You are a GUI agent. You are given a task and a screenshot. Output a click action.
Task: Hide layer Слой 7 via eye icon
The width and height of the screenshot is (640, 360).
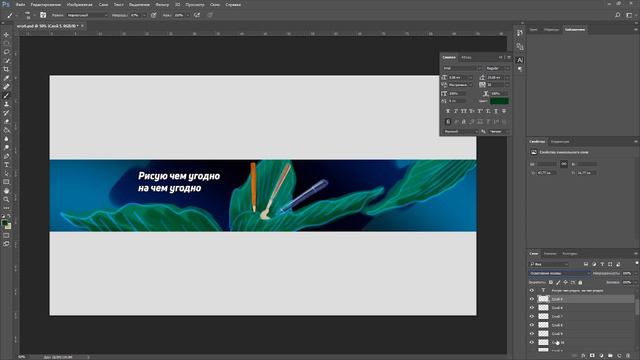pyautogui.click(x=532, y=316)
